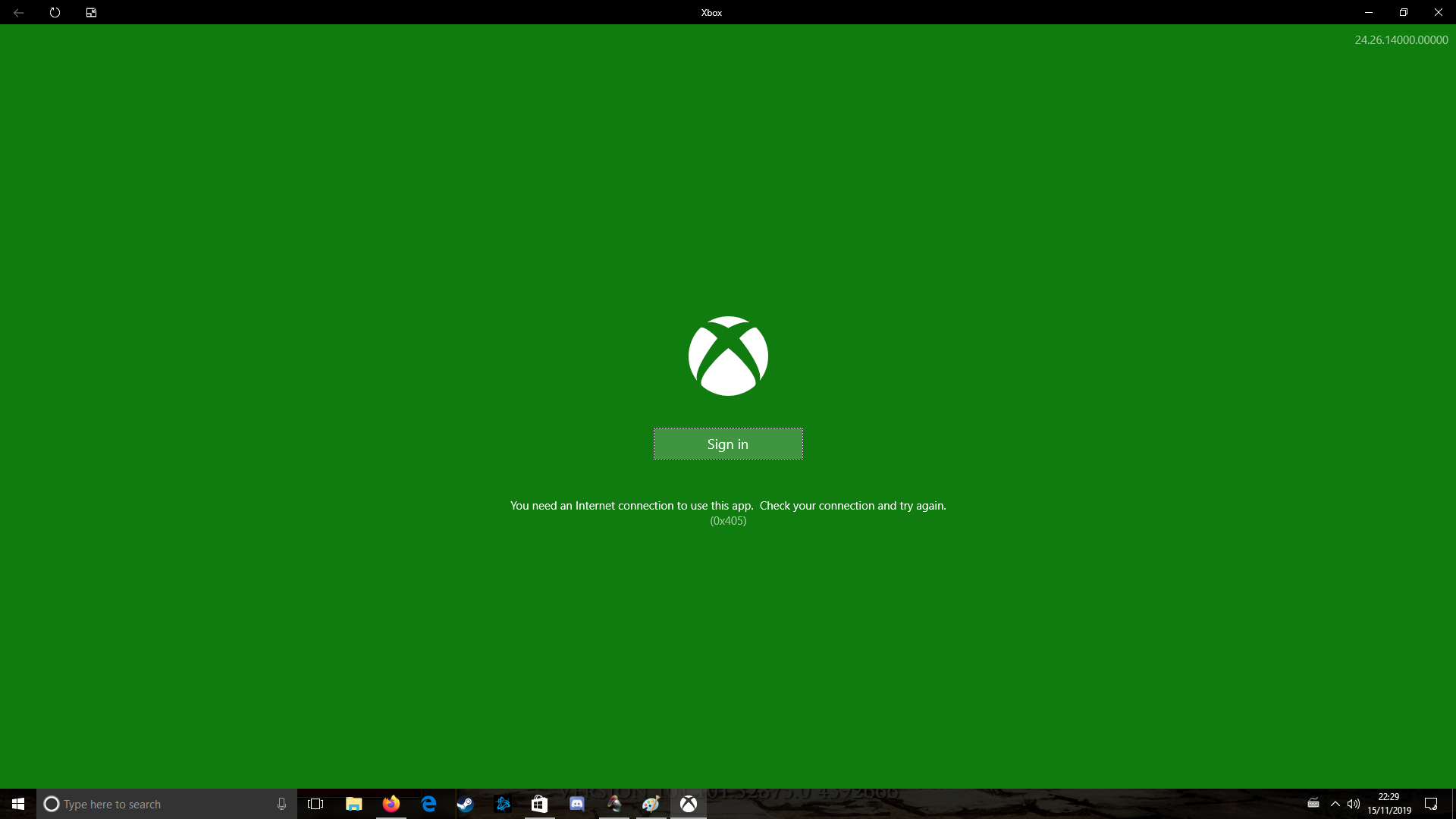The image size is (1456, 819).
Task: Click the icon right of the refresh button
Action: (x=91, y=12)
